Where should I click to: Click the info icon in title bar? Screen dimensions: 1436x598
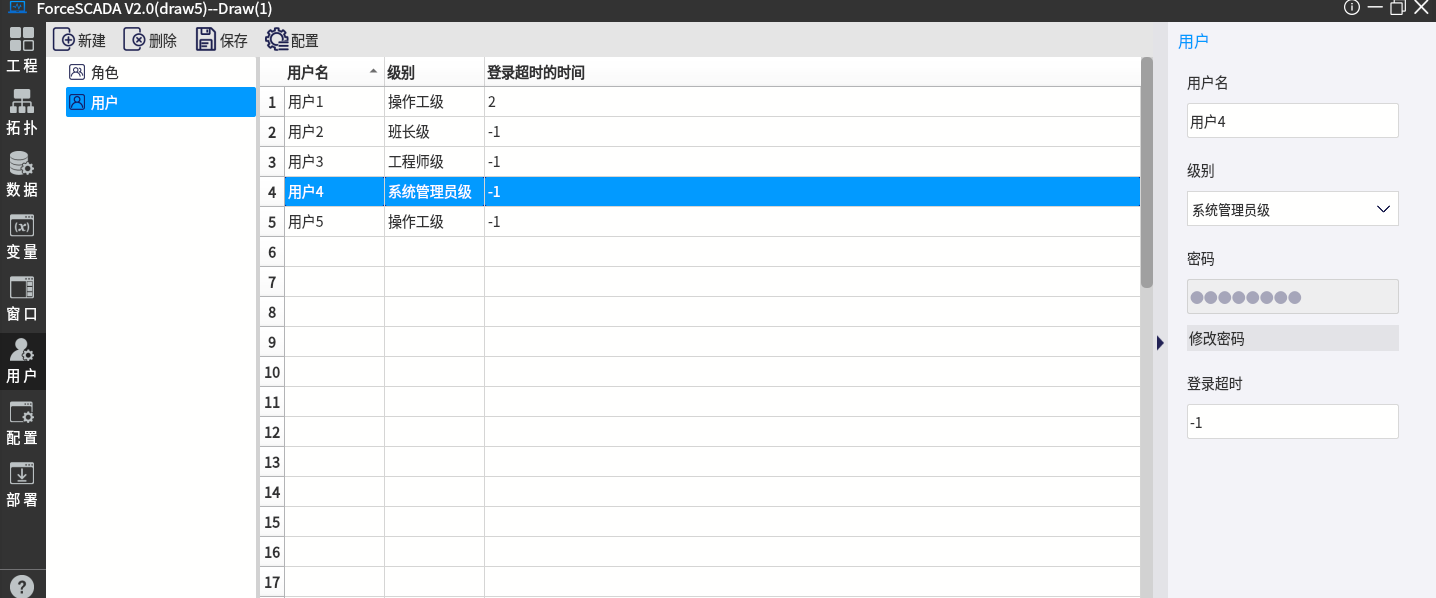[1352, 8]
